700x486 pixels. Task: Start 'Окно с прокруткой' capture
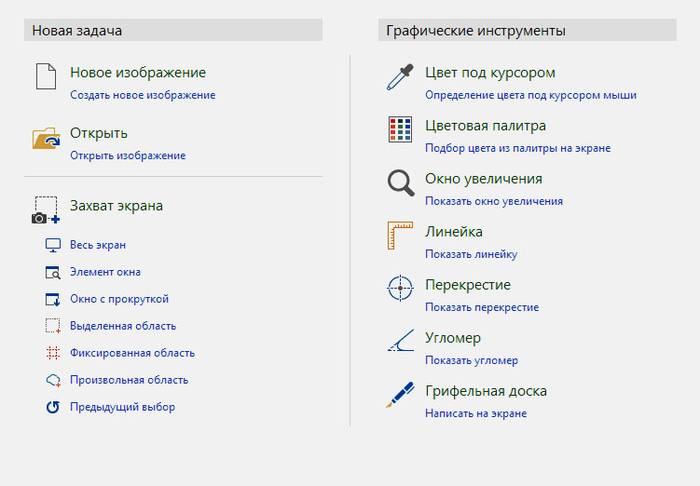click(119, 299)
